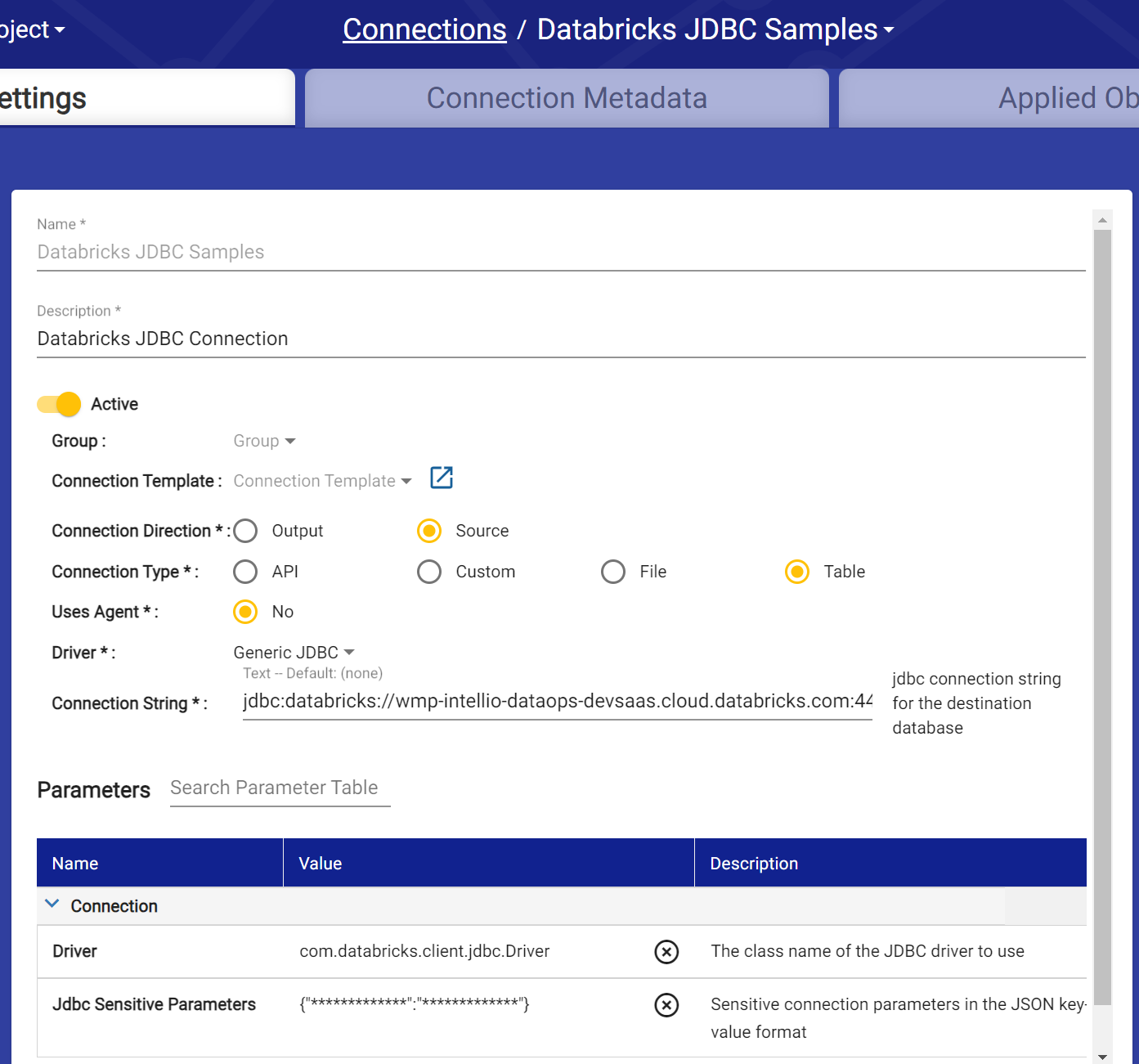This screenshot has height=1064, width=1139.
Task: Click the Name column header
Action: 160,863
